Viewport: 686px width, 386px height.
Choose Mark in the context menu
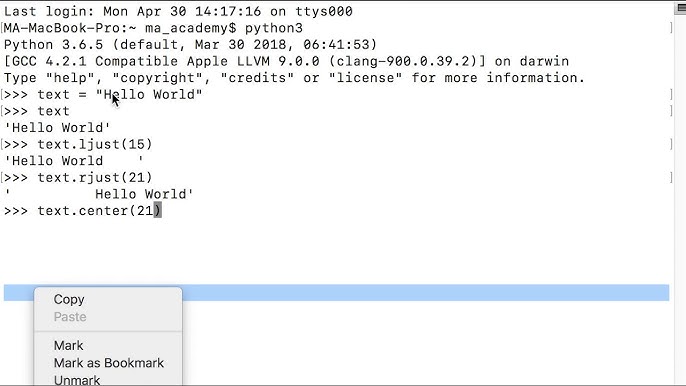[68, 346]
